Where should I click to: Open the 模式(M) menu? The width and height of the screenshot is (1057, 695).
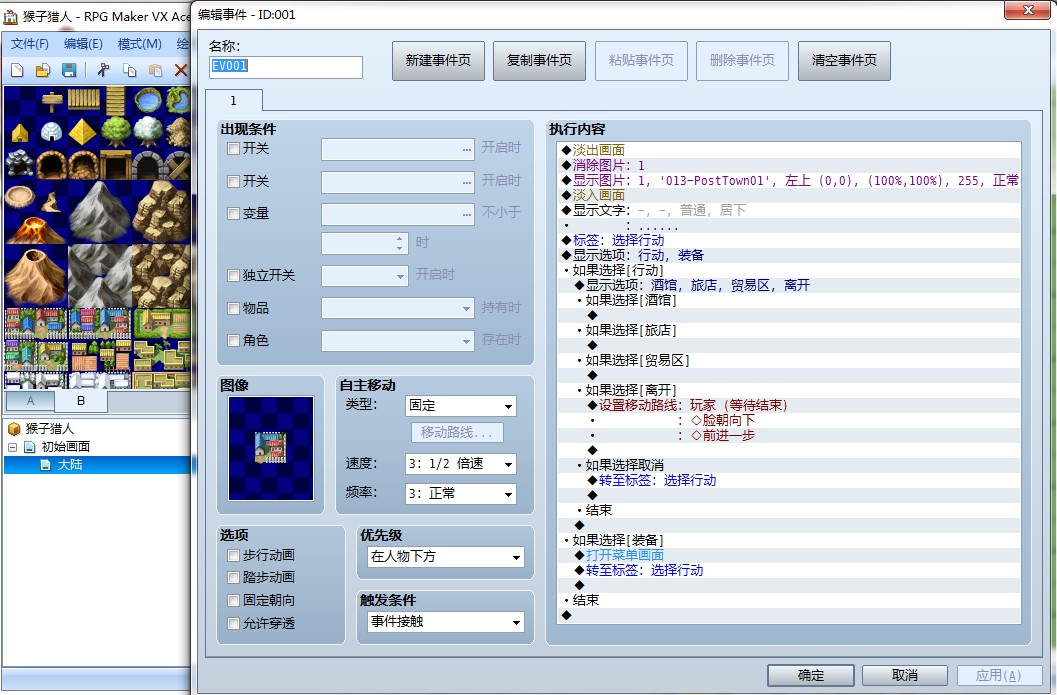coord(140,44)
